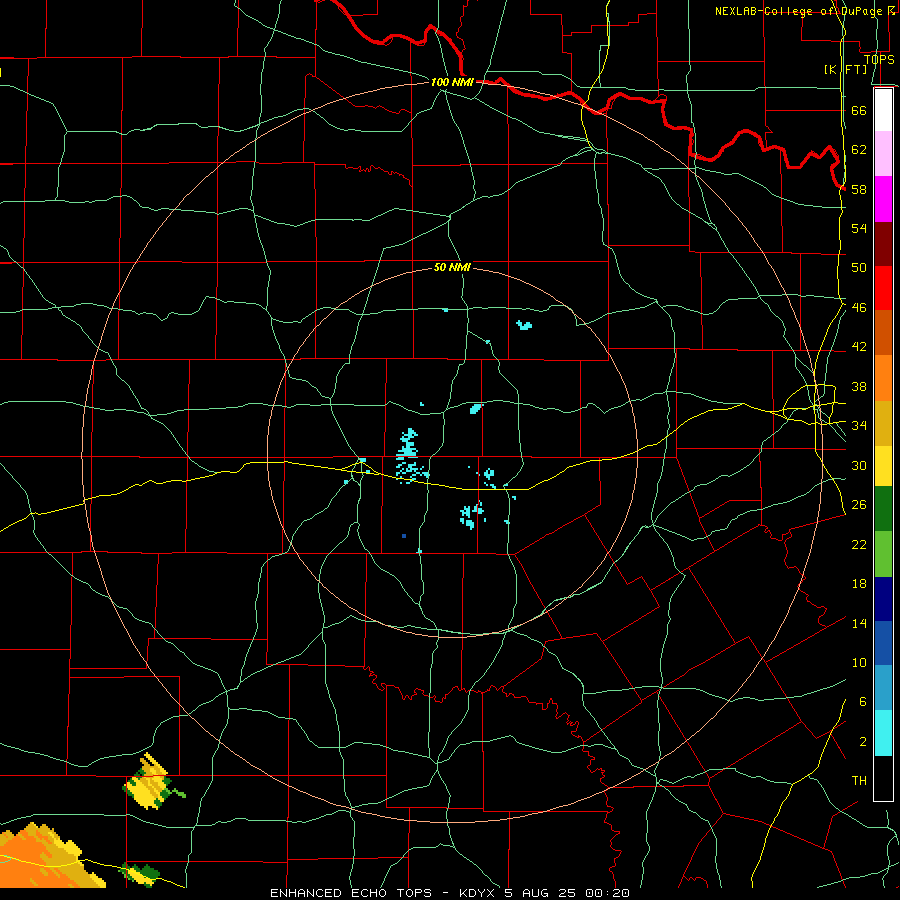The height and width of the screenshot is (900, 900).
Task: Click the 38 scale value
Action: [x=859, y=386]
